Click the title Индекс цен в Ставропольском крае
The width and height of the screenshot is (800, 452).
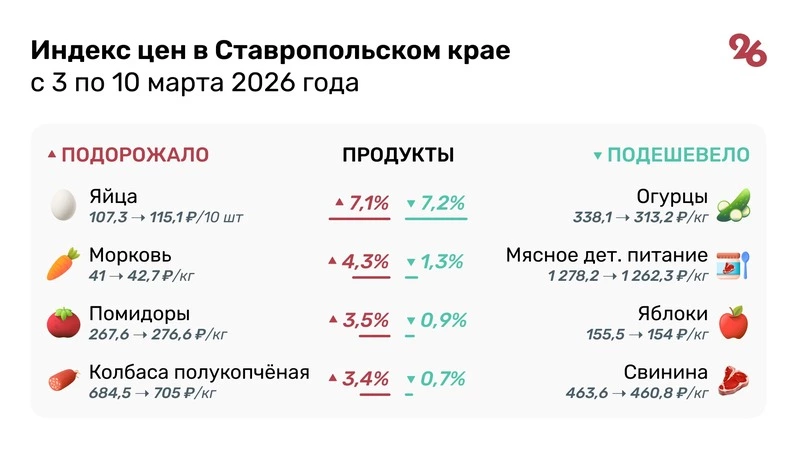270,50
